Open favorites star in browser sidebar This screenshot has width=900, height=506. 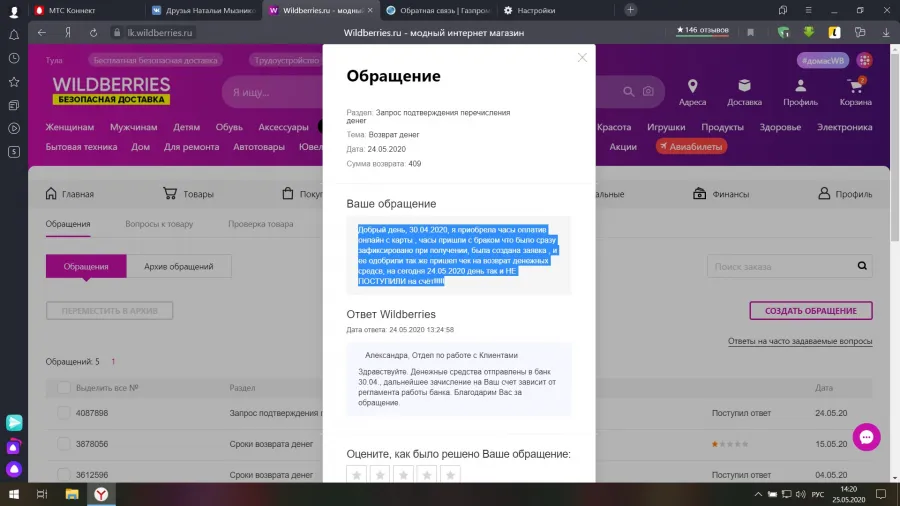14,82
